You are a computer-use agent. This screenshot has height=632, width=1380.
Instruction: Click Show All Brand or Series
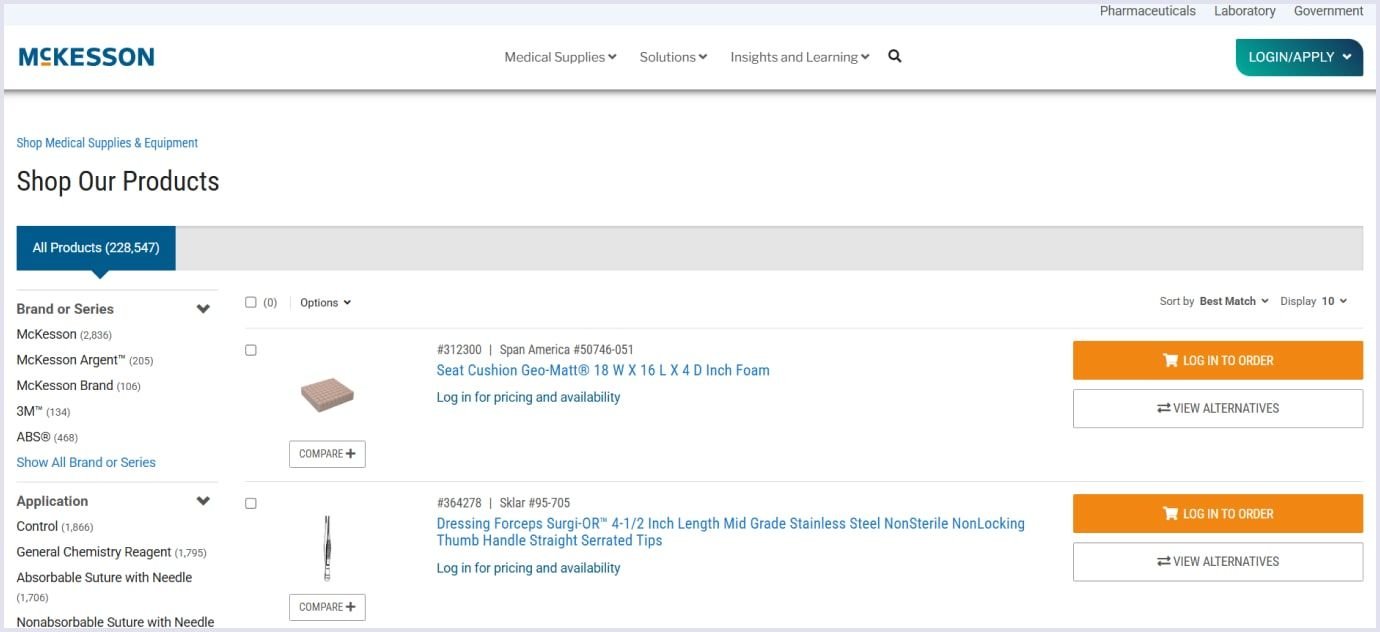[x=86, y=462]
